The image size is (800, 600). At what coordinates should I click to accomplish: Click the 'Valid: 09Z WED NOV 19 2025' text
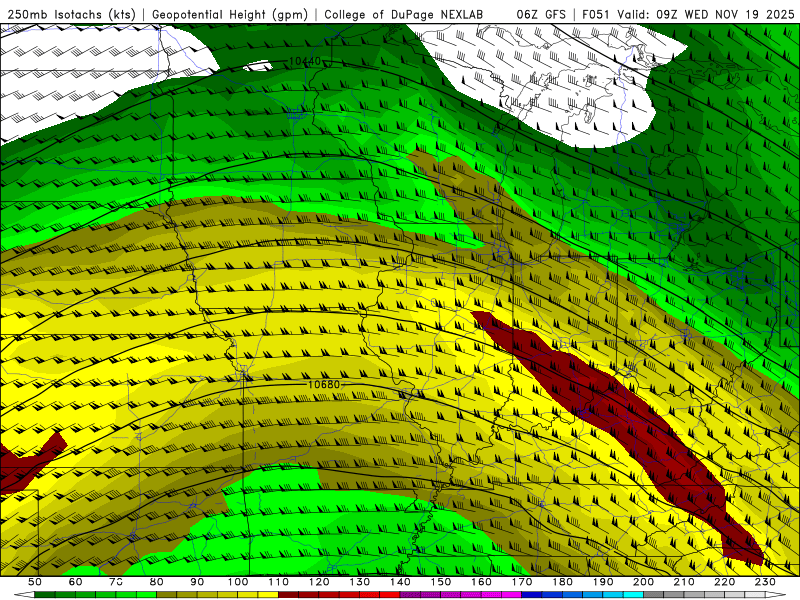706,14
